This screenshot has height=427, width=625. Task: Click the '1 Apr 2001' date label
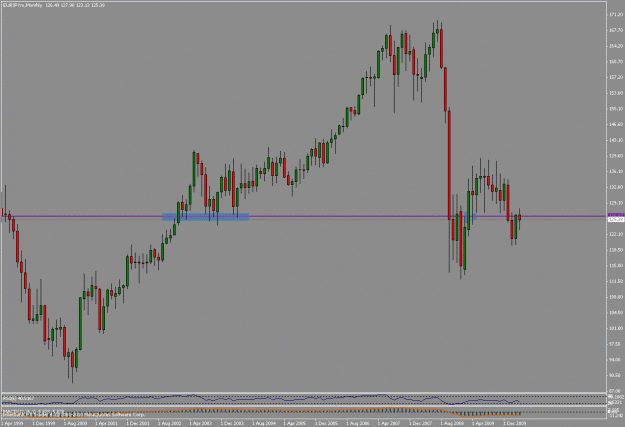click(x=107, y=423)
